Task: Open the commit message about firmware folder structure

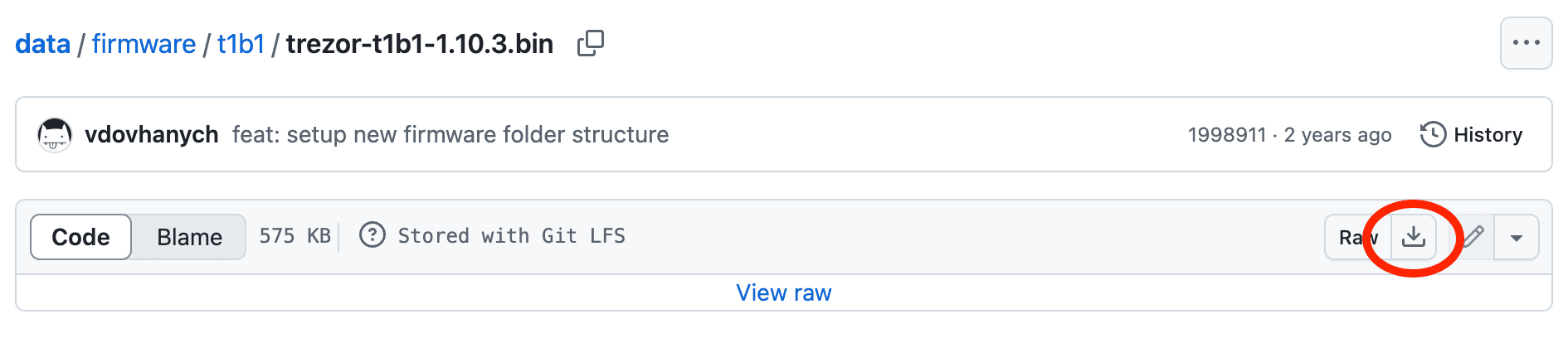Action: point(450,134)
